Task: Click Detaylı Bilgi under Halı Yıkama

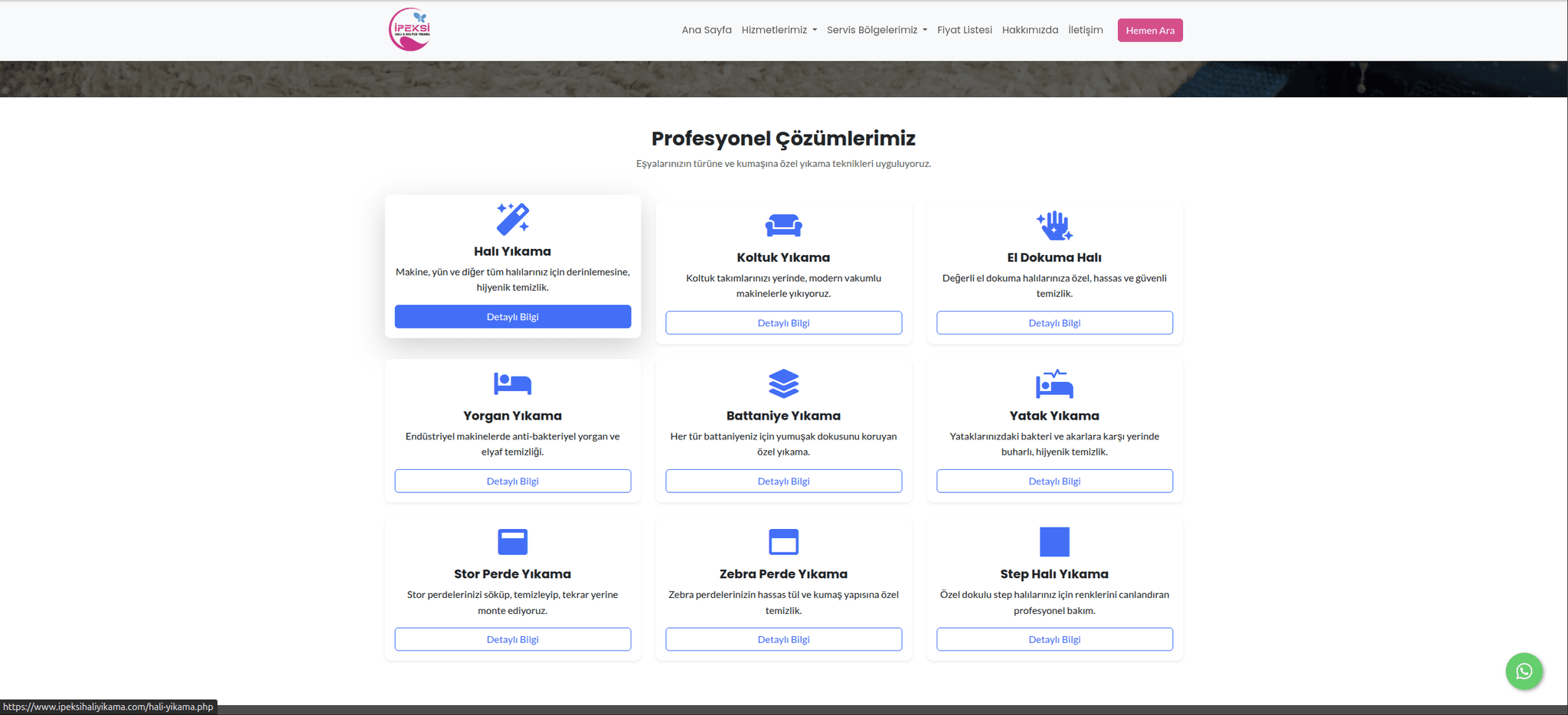Action: point(513,317)
